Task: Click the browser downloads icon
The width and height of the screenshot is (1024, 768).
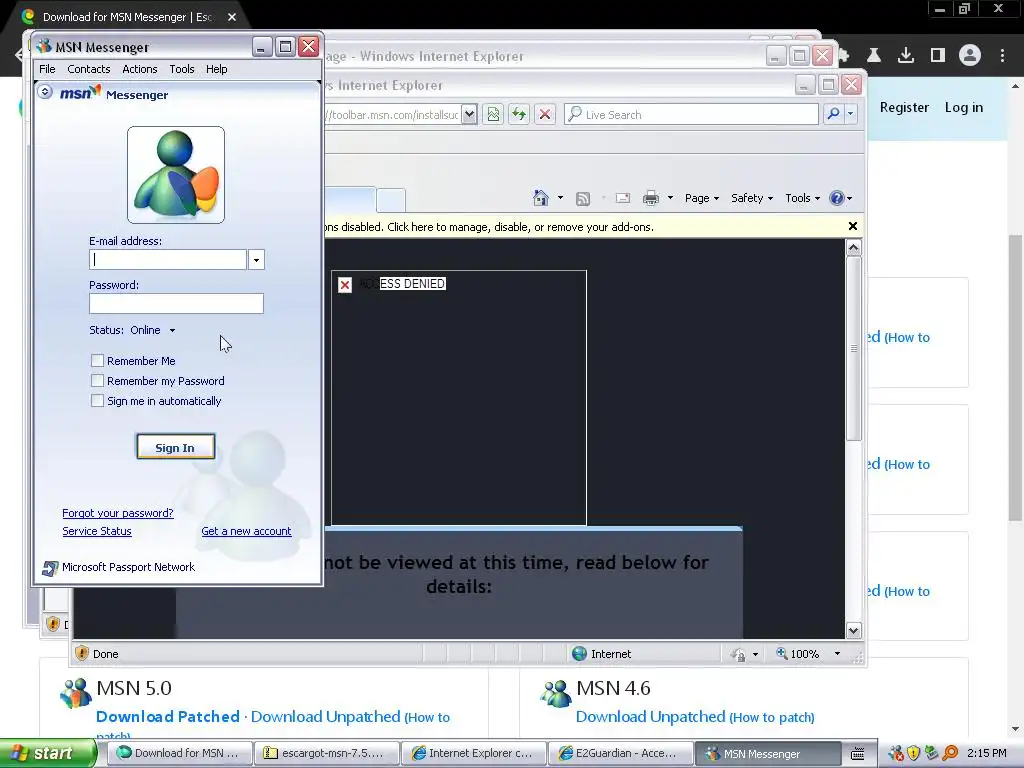Action: (906, 56)
